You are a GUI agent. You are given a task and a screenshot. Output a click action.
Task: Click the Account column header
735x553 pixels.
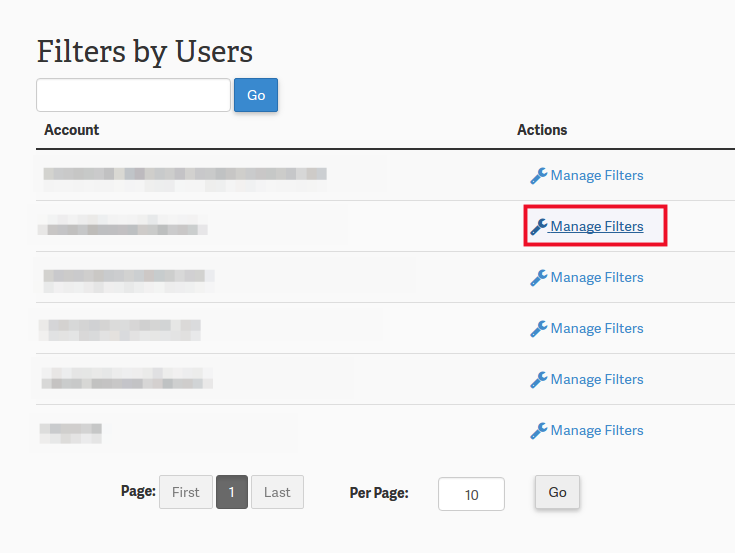pos(72,130)
